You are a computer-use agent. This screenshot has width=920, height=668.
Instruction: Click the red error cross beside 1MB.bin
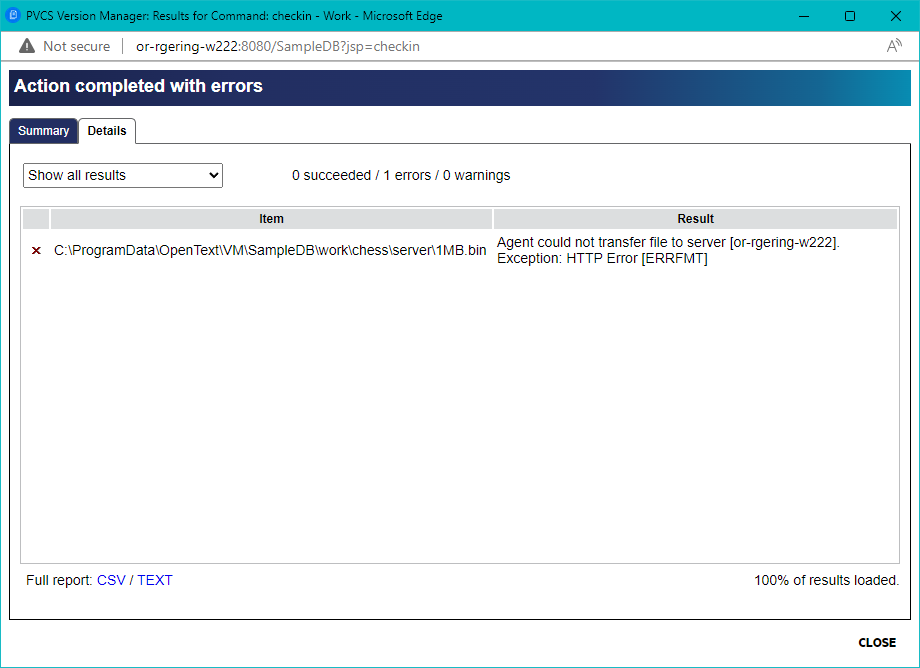pyautogui.click(x=36, y=250)
